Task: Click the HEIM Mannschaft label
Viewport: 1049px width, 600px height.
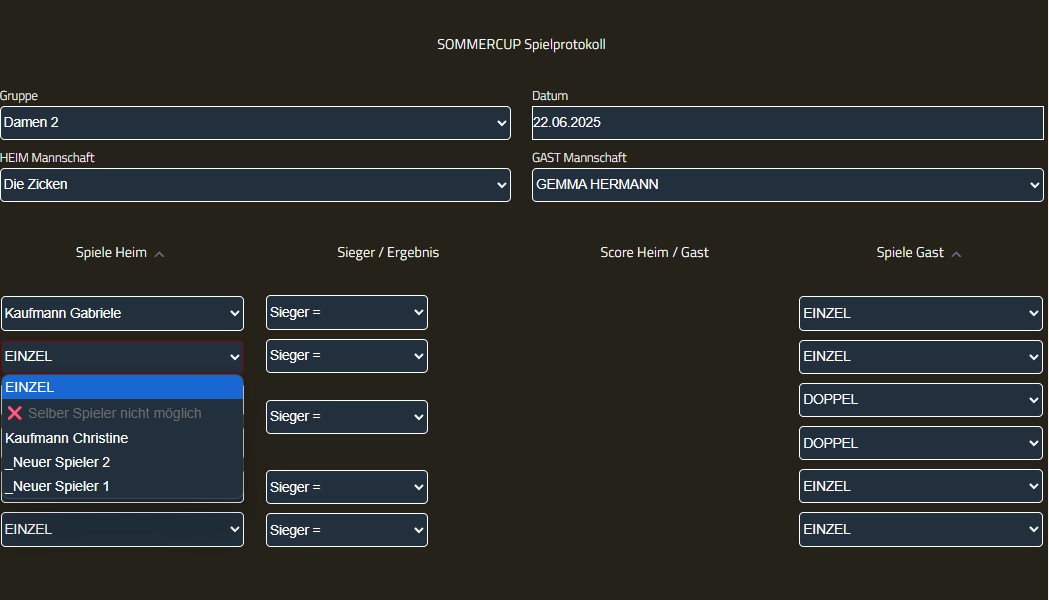Action: (x=47, y=158)
